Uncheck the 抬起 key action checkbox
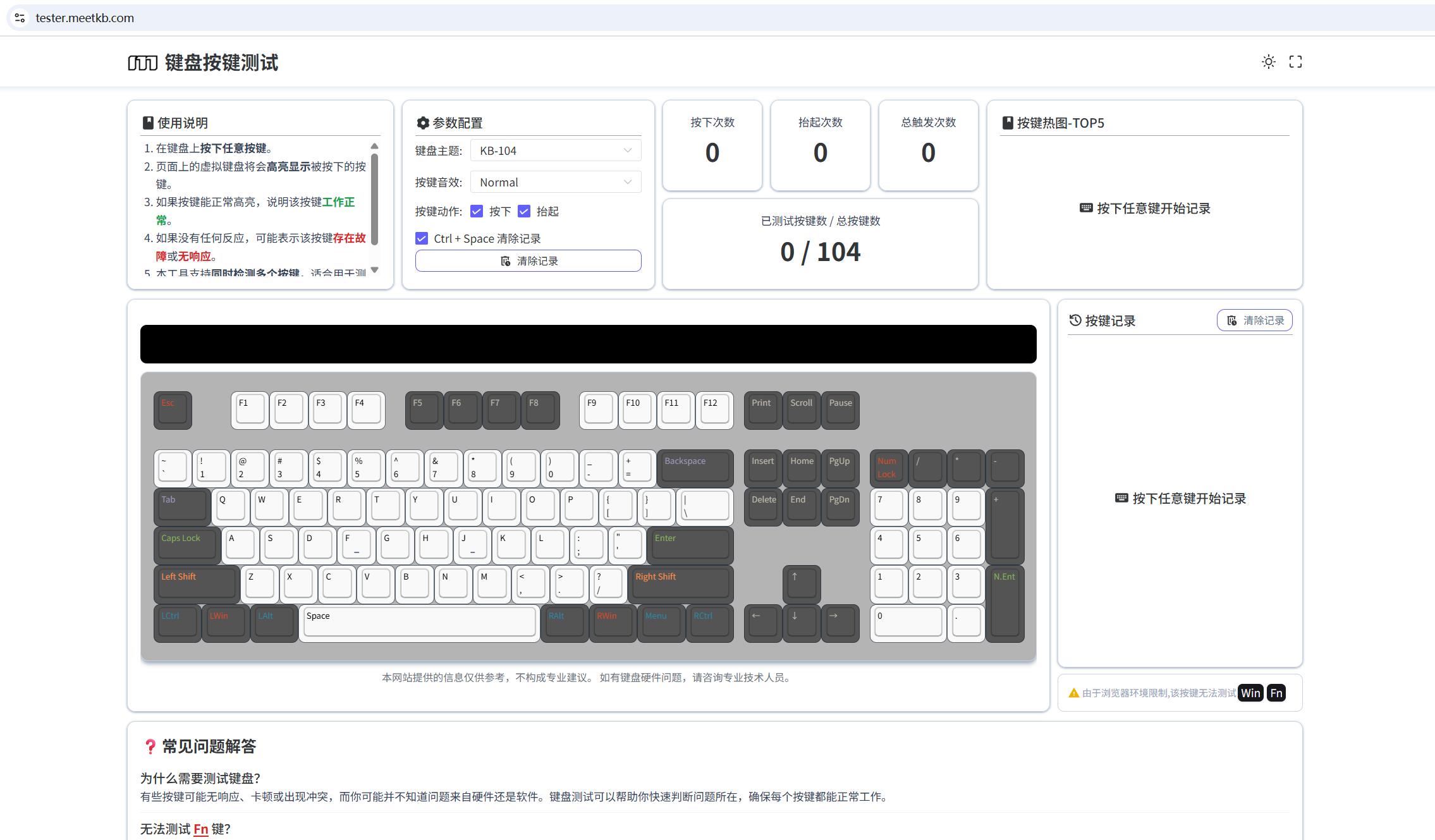1435x840 pixels. click(524, 211)
